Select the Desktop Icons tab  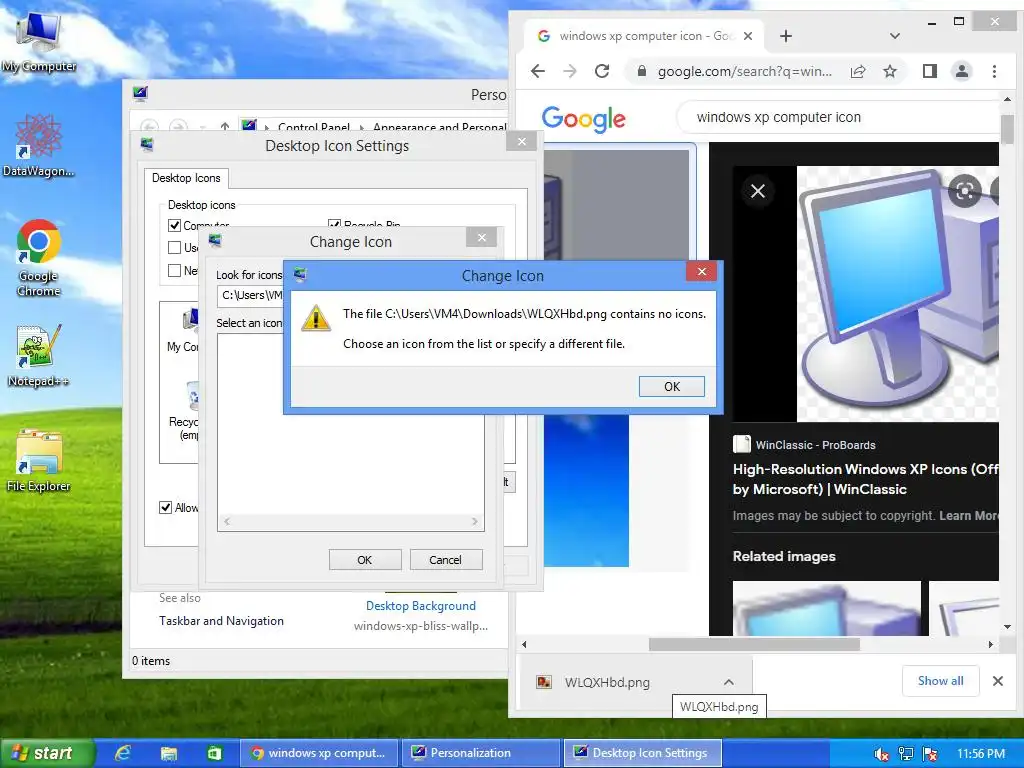(x=186, y=178)
